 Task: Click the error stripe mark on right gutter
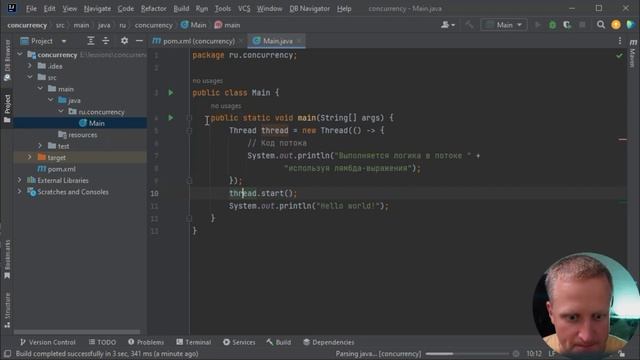(x=622, y=140)
